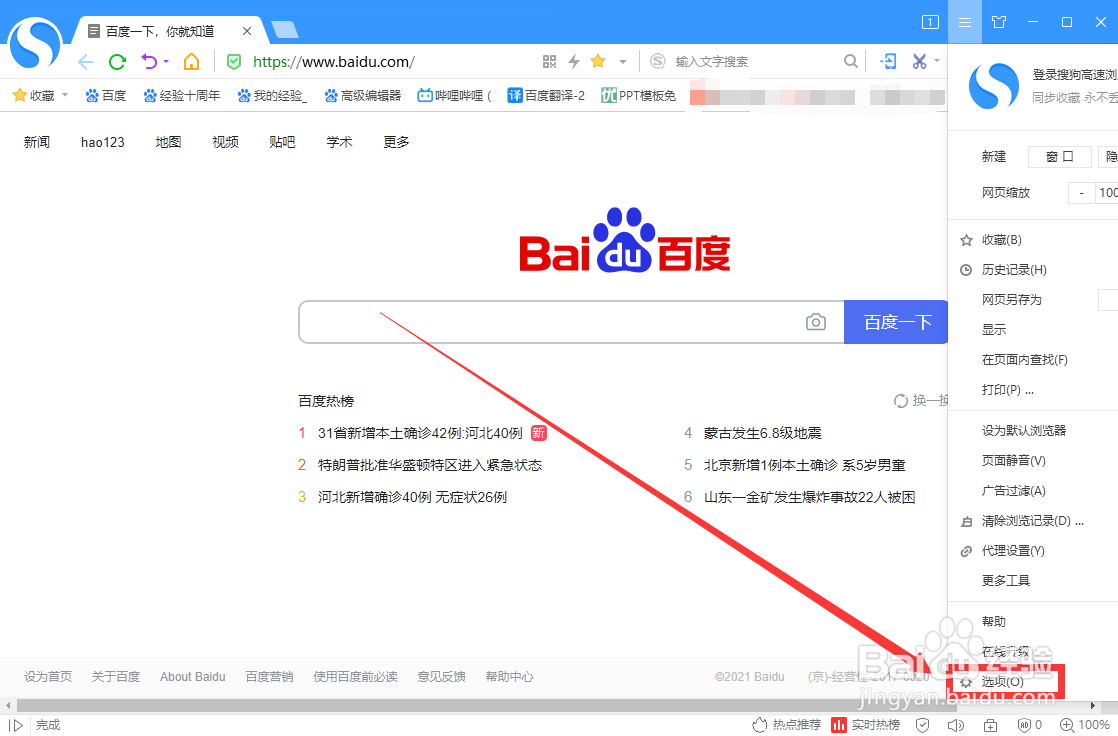
Task: Close the Baidu tab
Action: point(247,31)
